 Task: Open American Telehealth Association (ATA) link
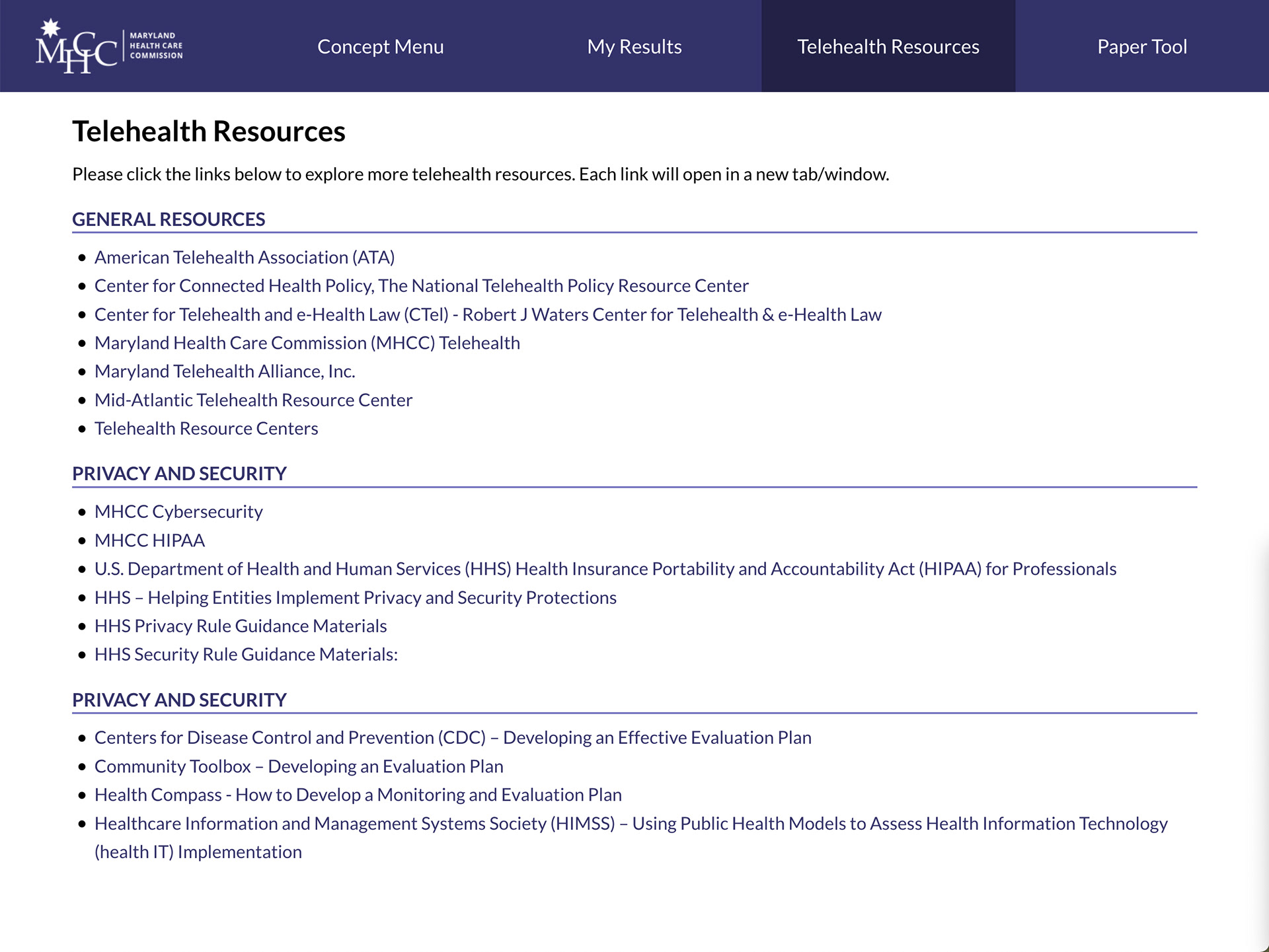pos(245,258)
